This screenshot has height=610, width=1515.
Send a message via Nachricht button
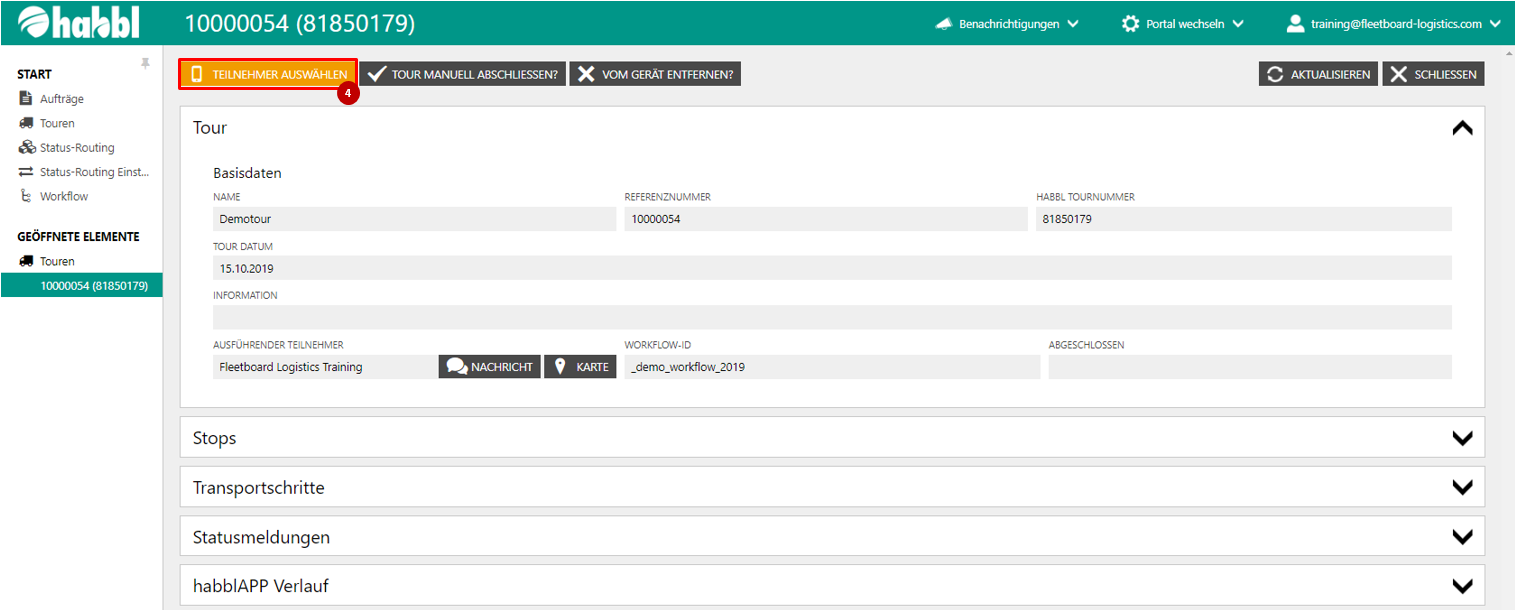pyautogui.click(x=489, y=367)
